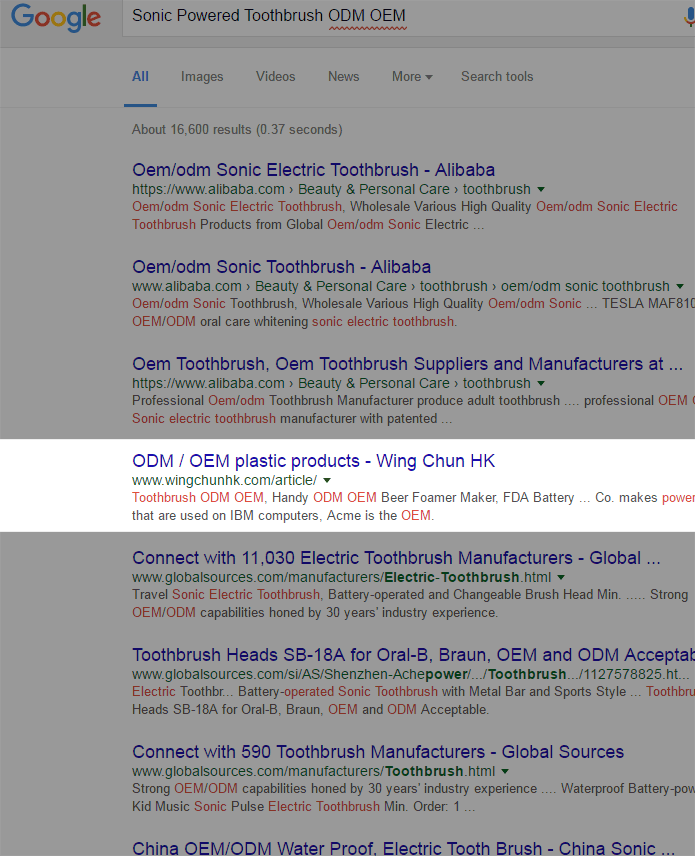The width and height of the screenshot is (695, 856).
Task: Click snippet 'that are used on IBM computers'
Action: [227, 515]
